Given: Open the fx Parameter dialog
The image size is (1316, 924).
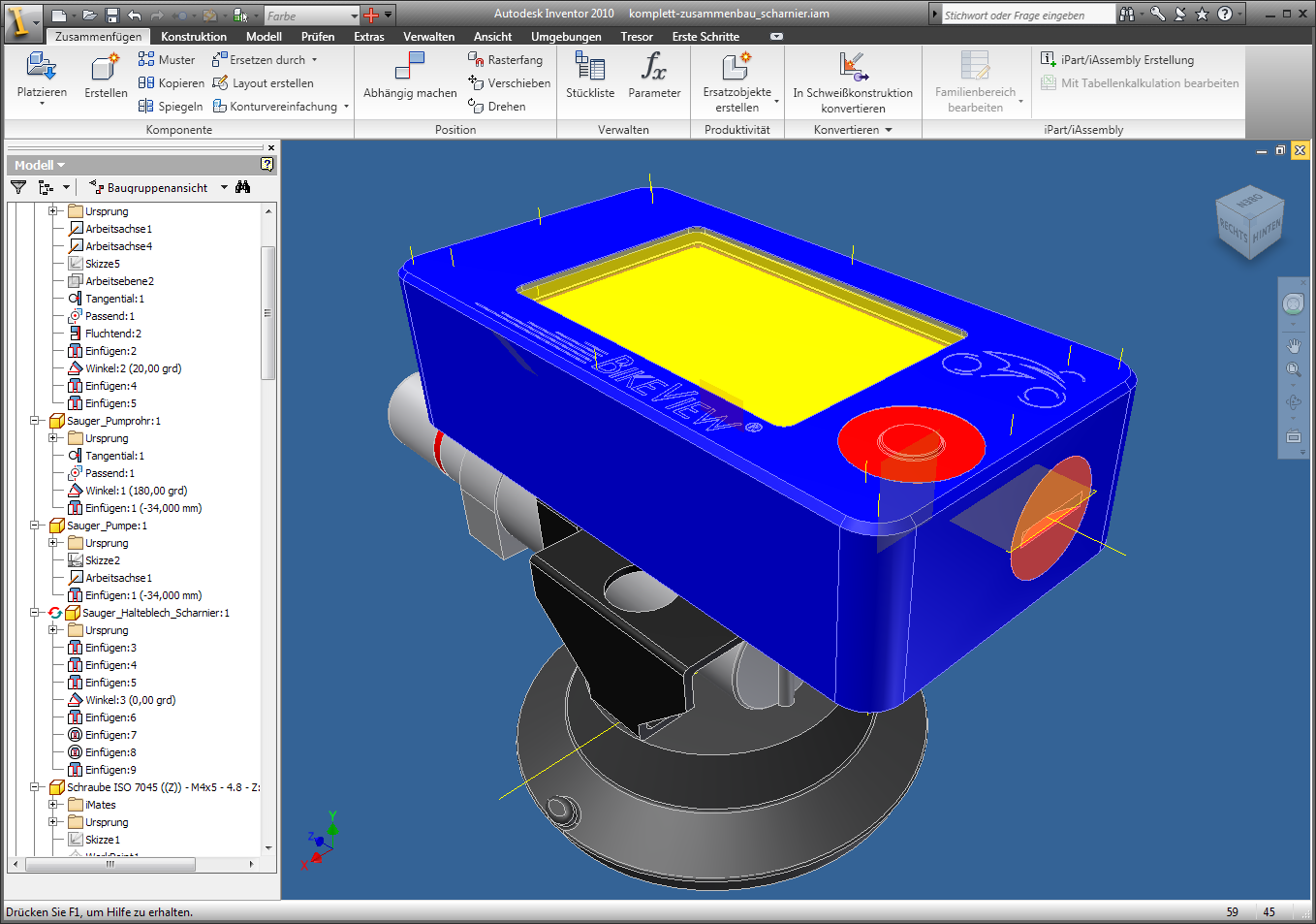Looking at the screenshot, I should pyautogui.click(x=654, y=68).
